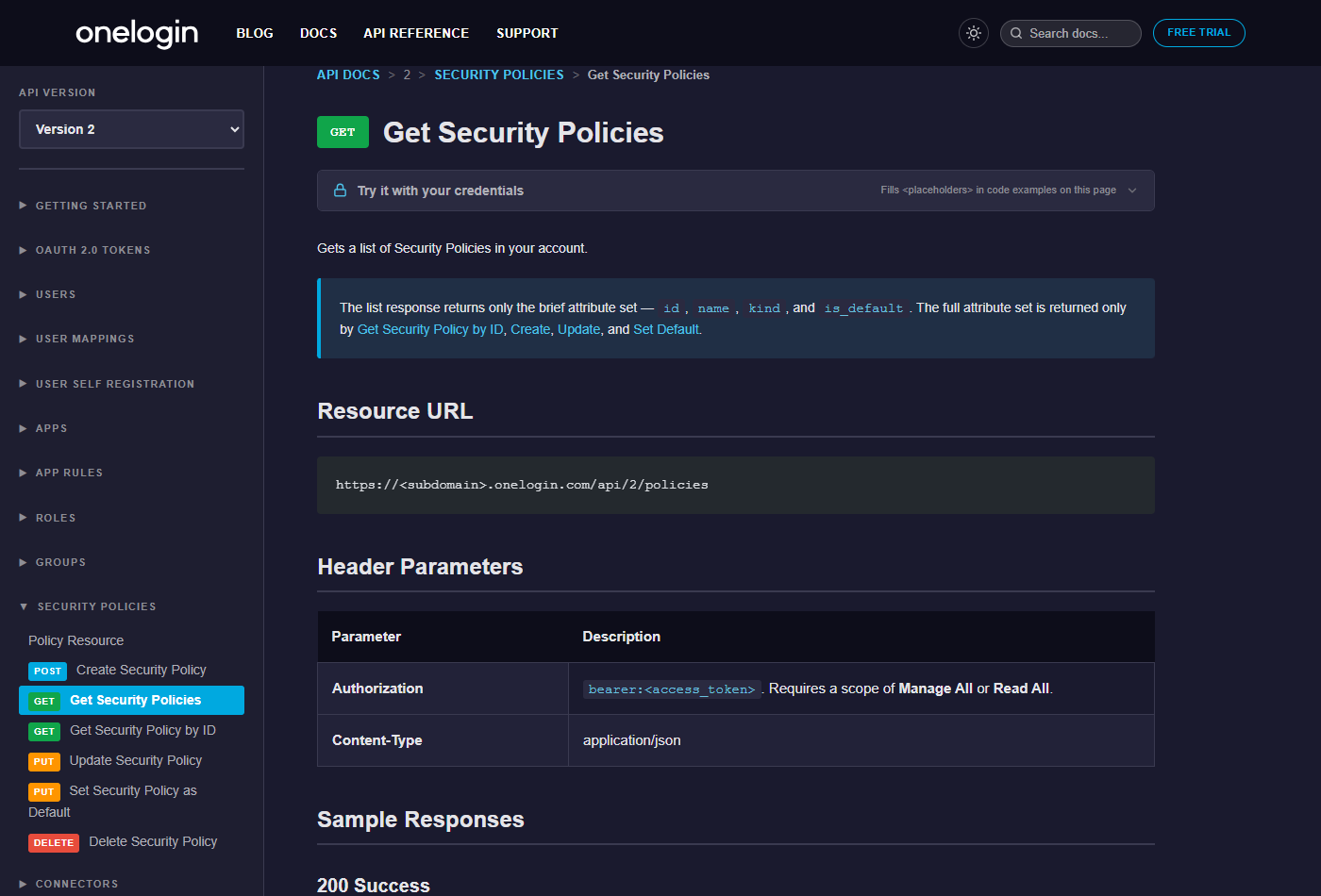Click Authorization parameter cell
The width and height of the screenshot is (1321, 896).
click(x=443, y=689)
